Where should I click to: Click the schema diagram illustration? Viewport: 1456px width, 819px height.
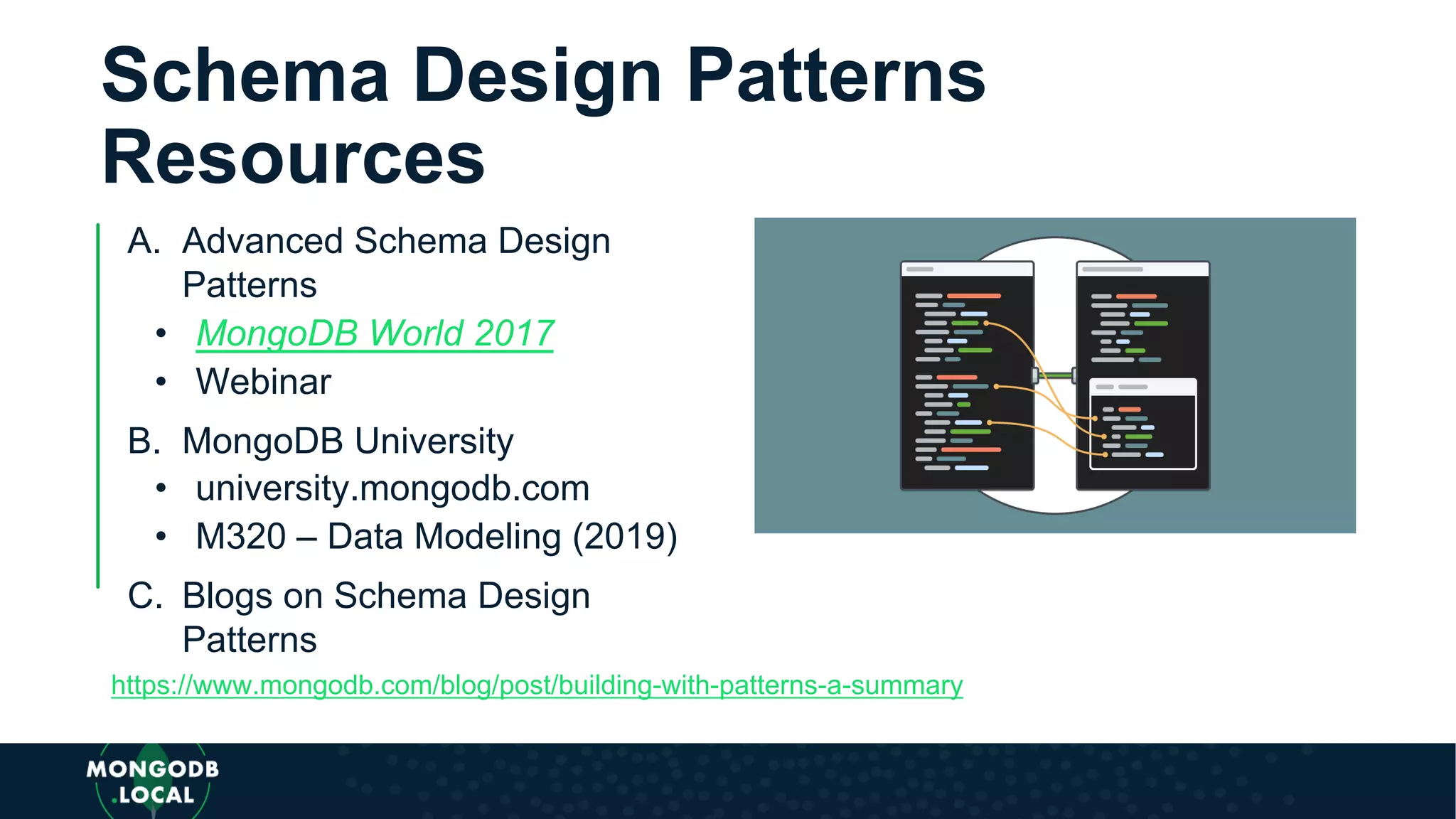click(x=1055, y=375)
